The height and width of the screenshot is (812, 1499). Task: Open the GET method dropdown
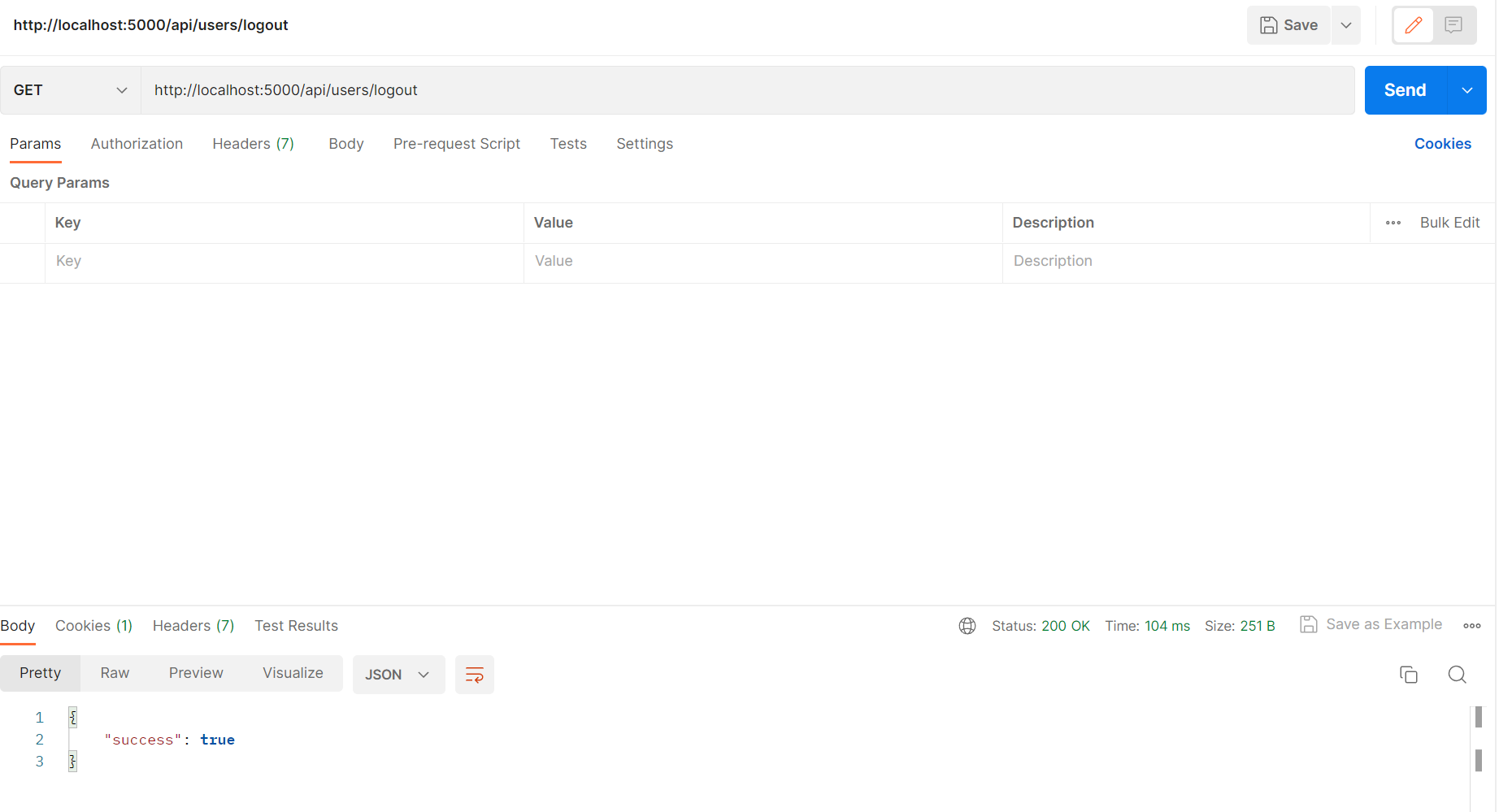tap(71, 90)
